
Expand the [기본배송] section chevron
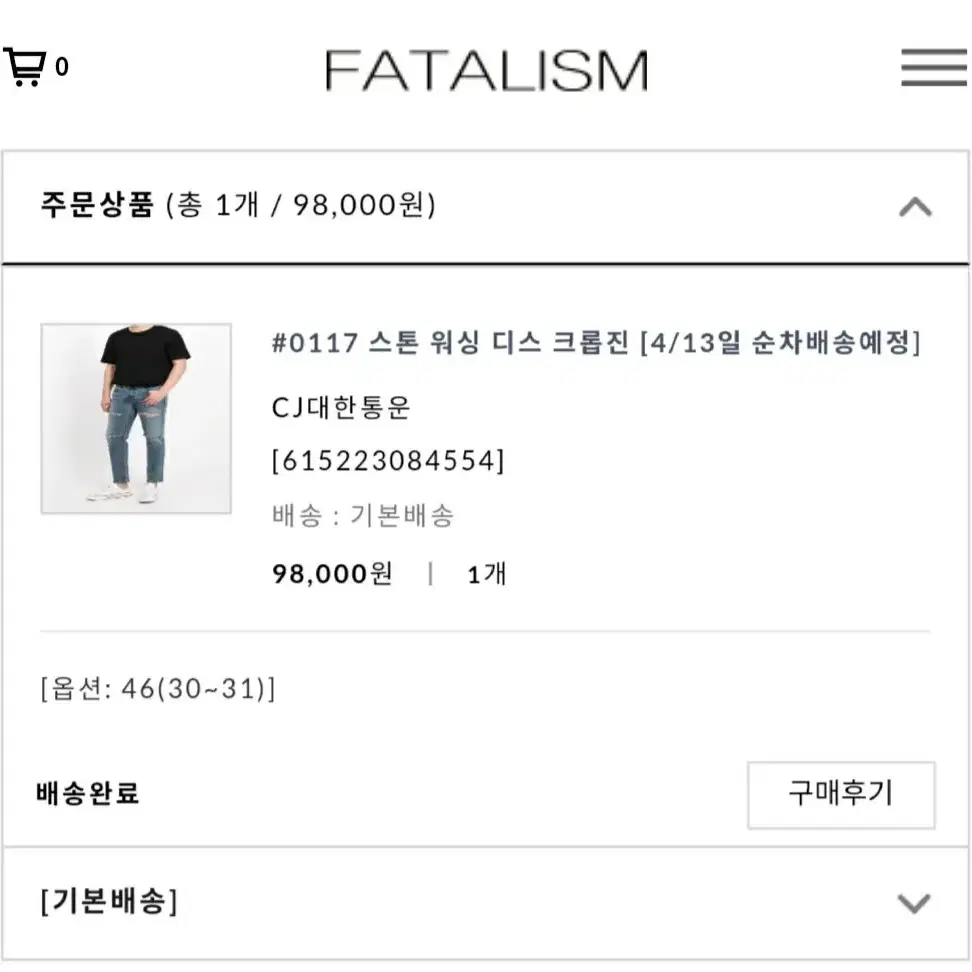pos(914,903)
